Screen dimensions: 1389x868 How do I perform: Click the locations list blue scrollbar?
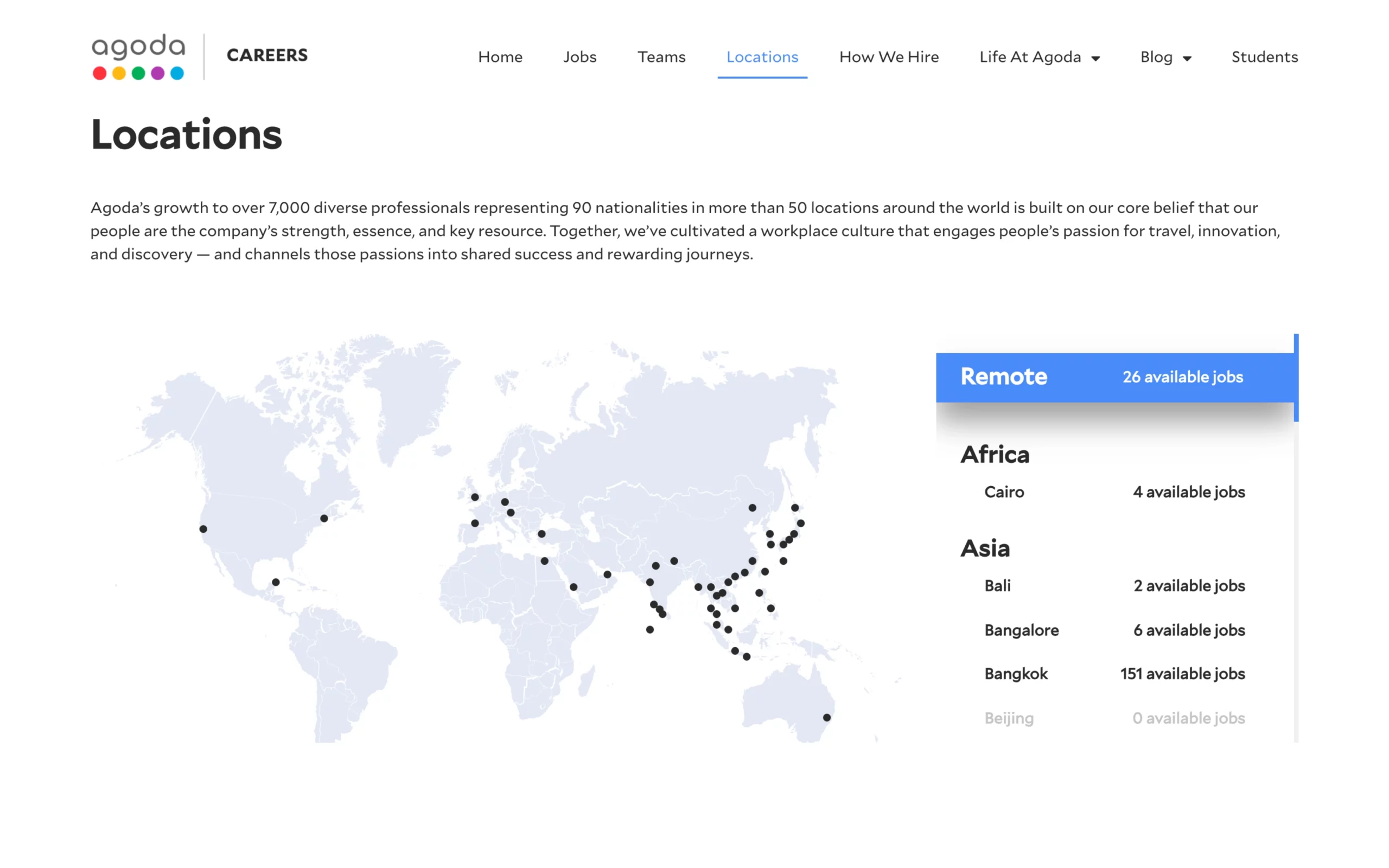pos(1296,378)
